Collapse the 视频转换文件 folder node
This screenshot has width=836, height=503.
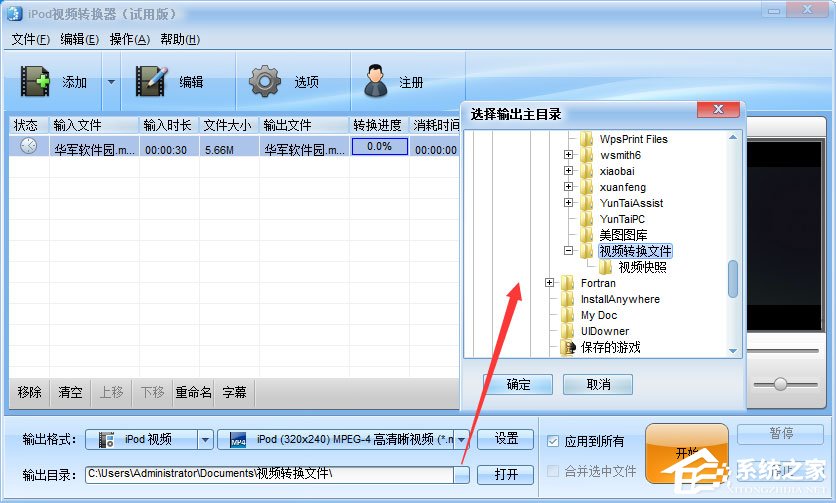pos(568,251)
